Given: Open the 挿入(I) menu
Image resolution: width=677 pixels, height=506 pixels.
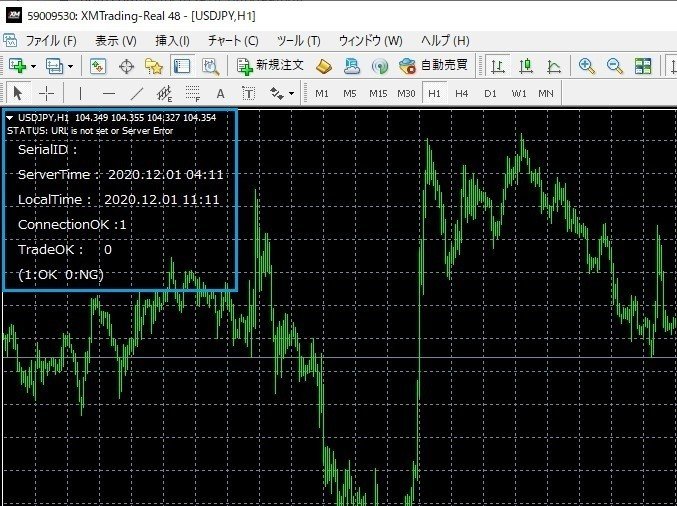Looking at the screenshot, I should [x=172, y=41].
